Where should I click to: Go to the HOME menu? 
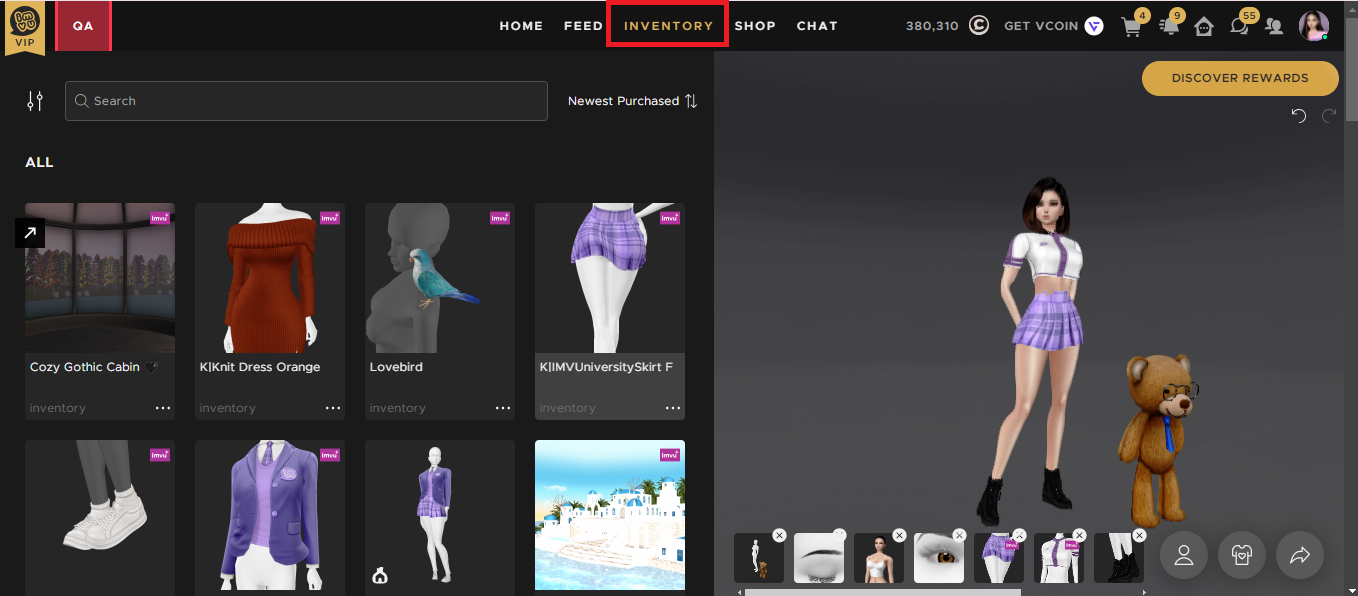521,26
